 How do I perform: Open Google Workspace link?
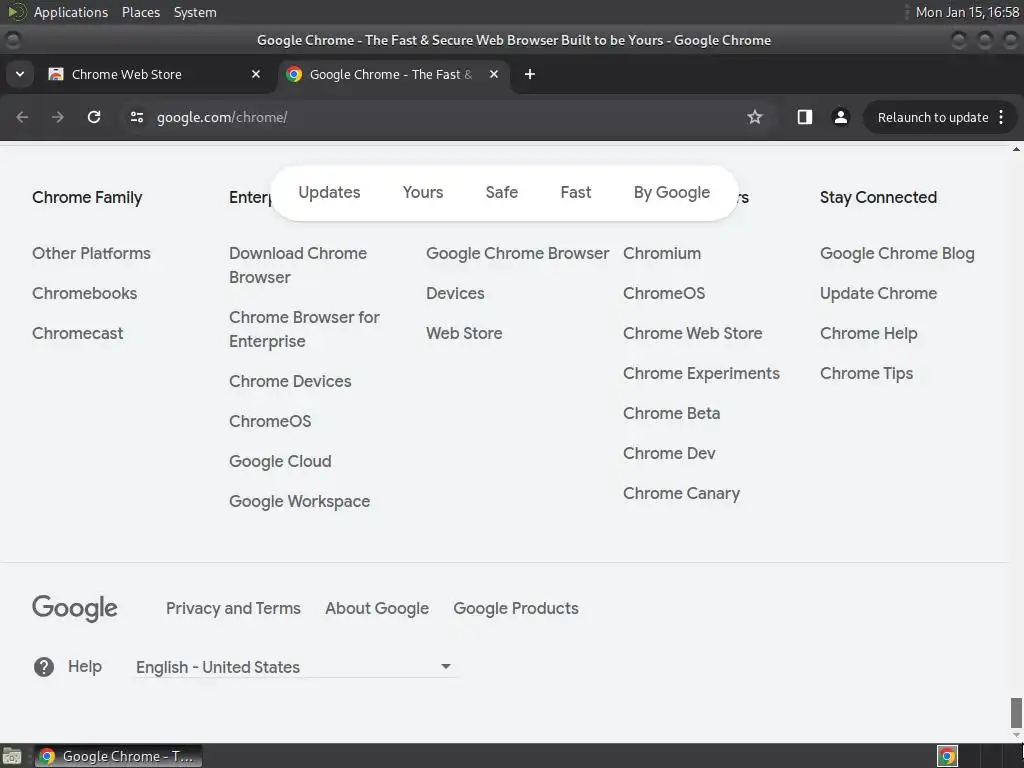pos(299,502)
